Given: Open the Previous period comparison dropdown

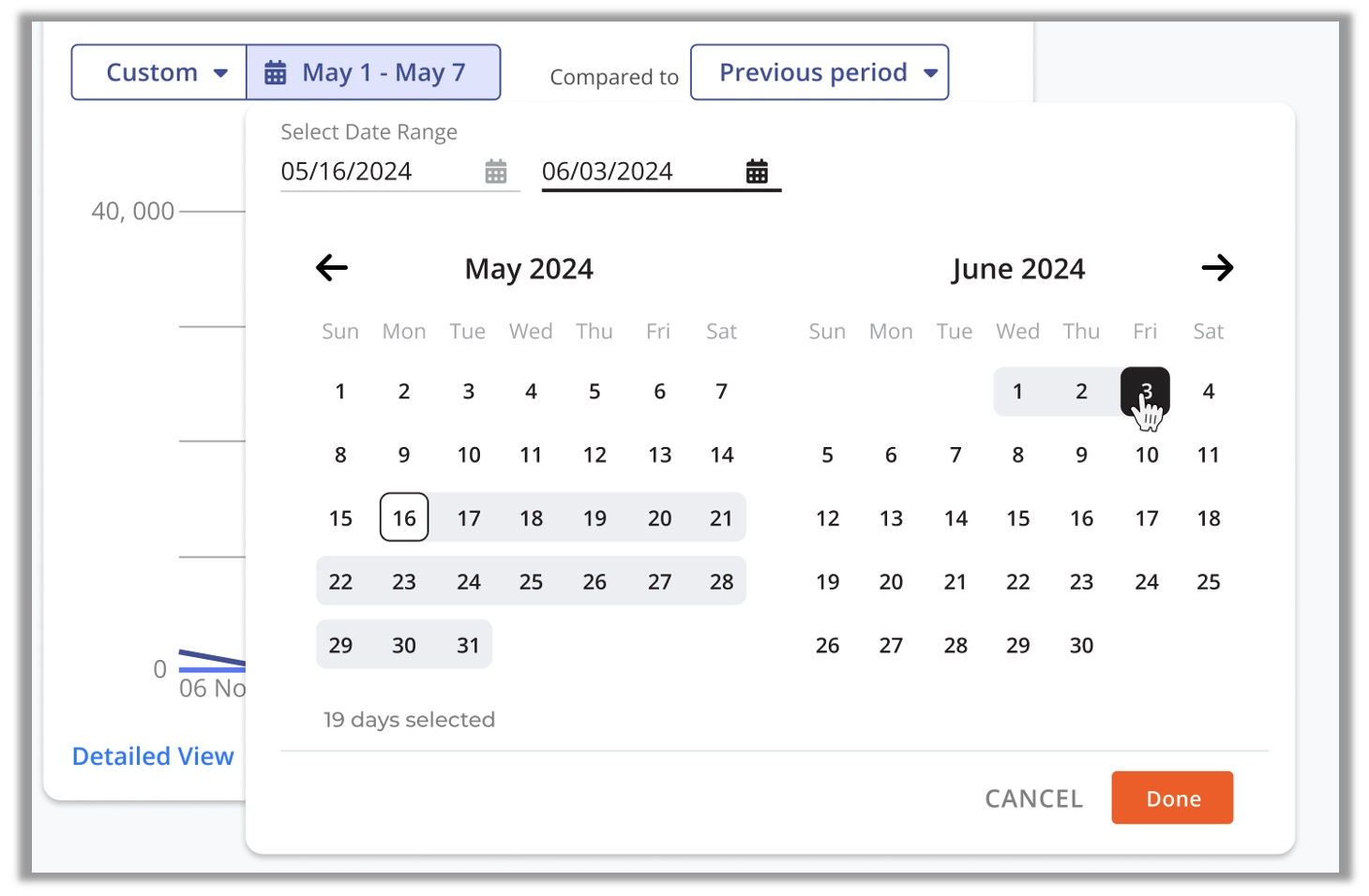Looking at the screenshot, I should (820, 73).
